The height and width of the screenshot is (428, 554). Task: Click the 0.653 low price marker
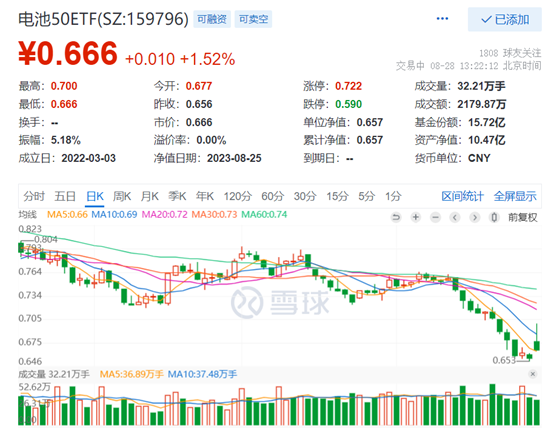(504, 360)
